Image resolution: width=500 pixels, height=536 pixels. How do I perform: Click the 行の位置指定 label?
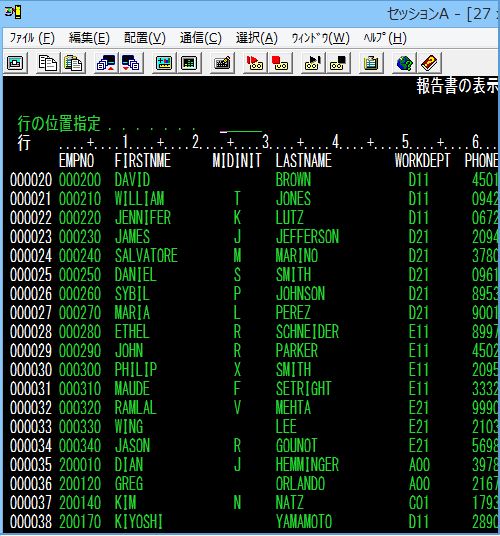[59, 123]
